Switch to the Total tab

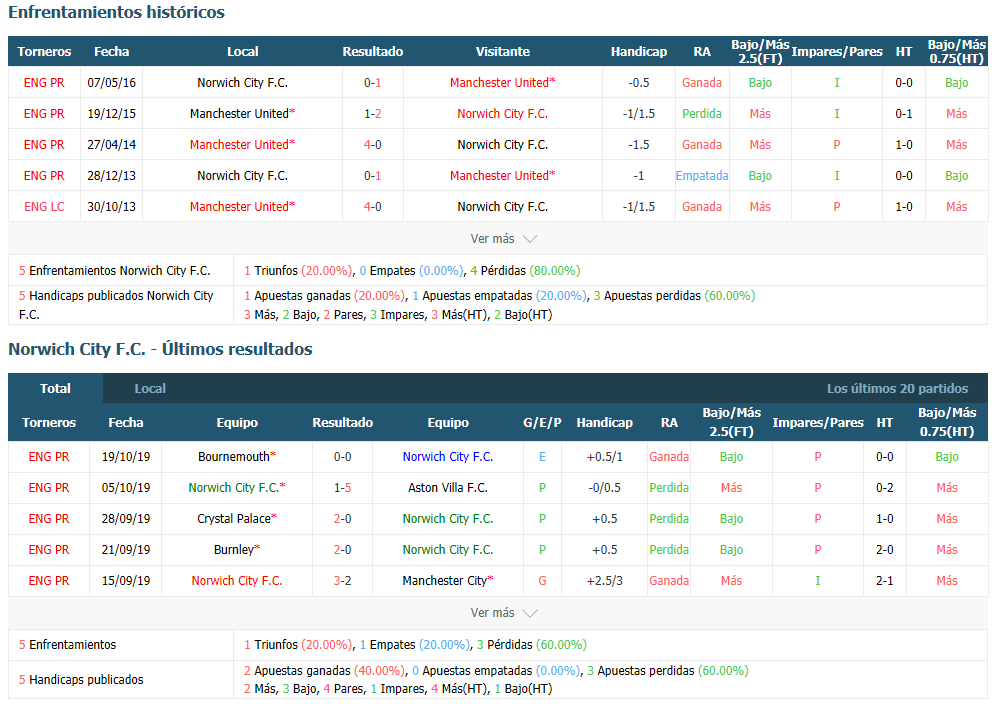56,388
